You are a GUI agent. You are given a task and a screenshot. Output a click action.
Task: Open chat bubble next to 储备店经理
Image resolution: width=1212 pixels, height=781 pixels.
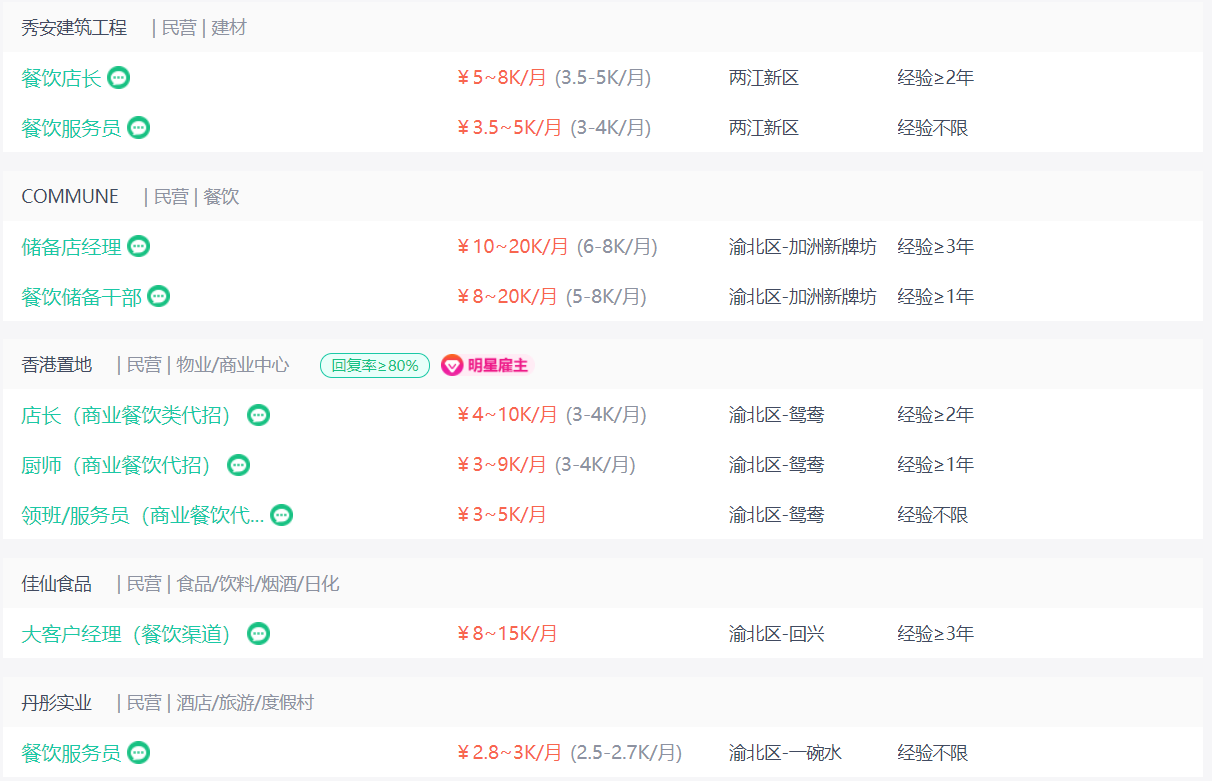[139, 246]
